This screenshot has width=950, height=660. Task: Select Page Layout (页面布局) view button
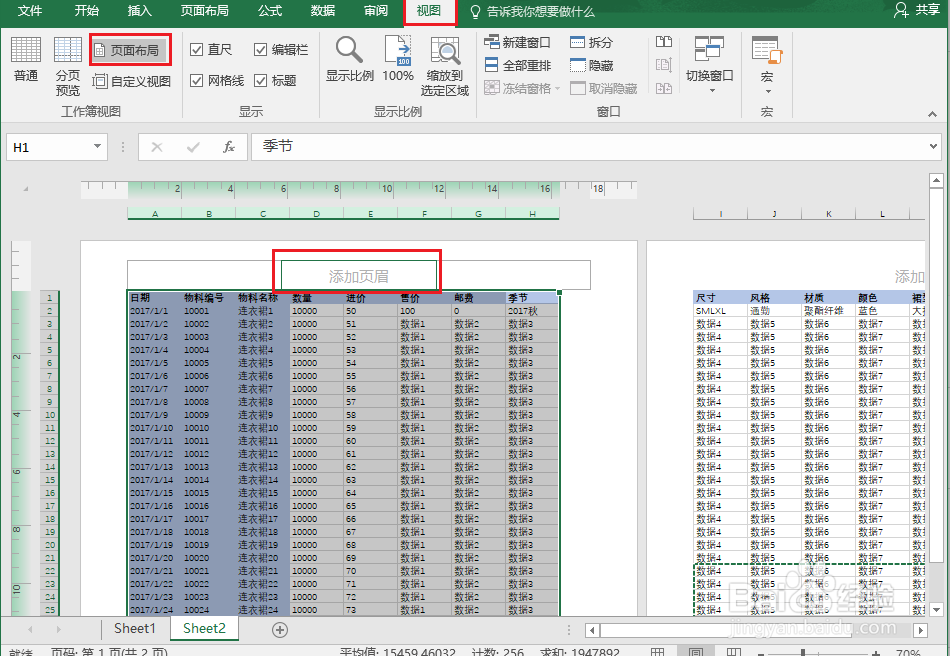128,50
